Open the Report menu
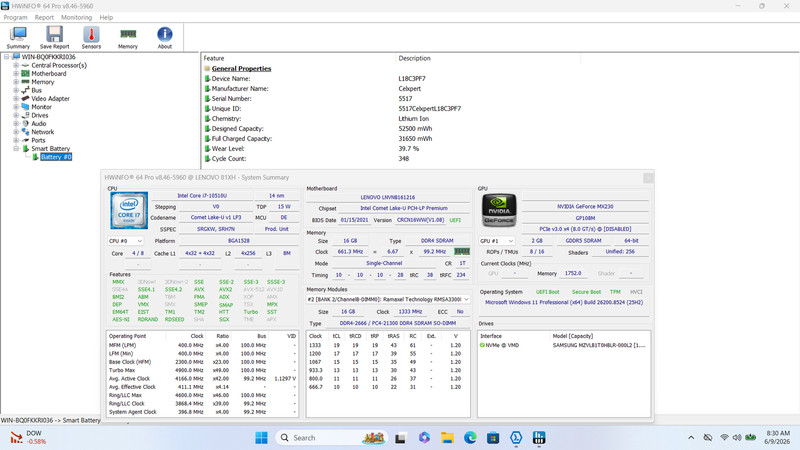The height and width of the screenshot is (450, 800). click(44, 17)
